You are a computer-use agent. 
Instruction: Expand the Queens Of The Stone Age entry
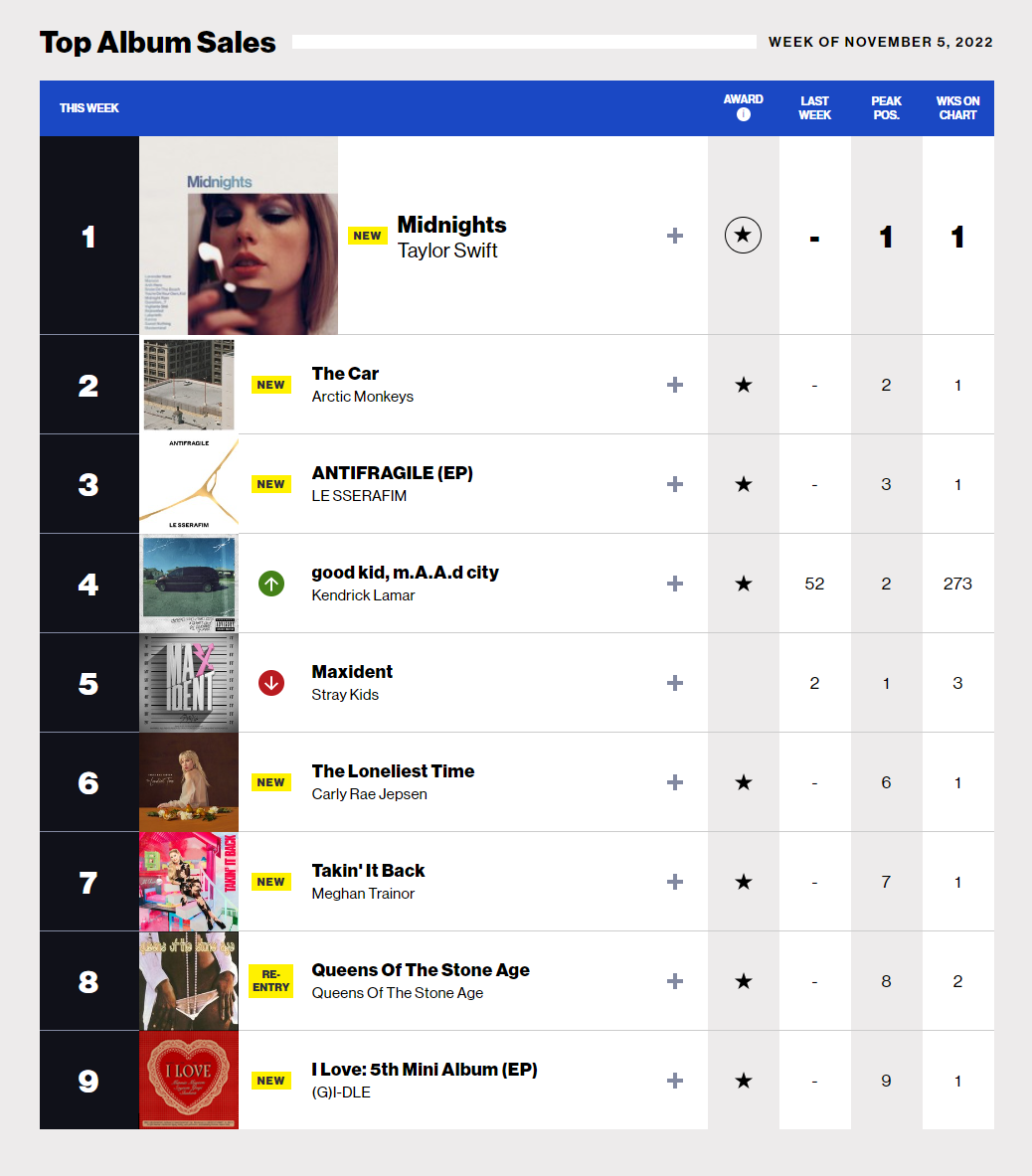675,981
